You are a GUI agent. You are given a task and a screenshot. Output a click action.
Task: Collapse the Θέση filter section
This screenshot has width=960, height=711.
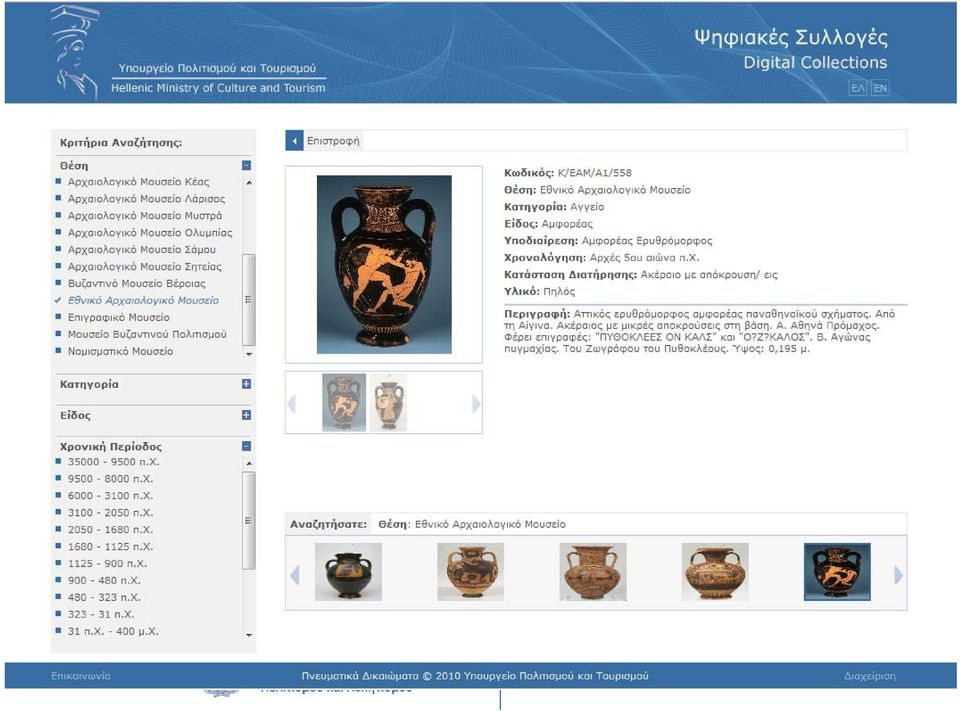[x=246, y=165]
